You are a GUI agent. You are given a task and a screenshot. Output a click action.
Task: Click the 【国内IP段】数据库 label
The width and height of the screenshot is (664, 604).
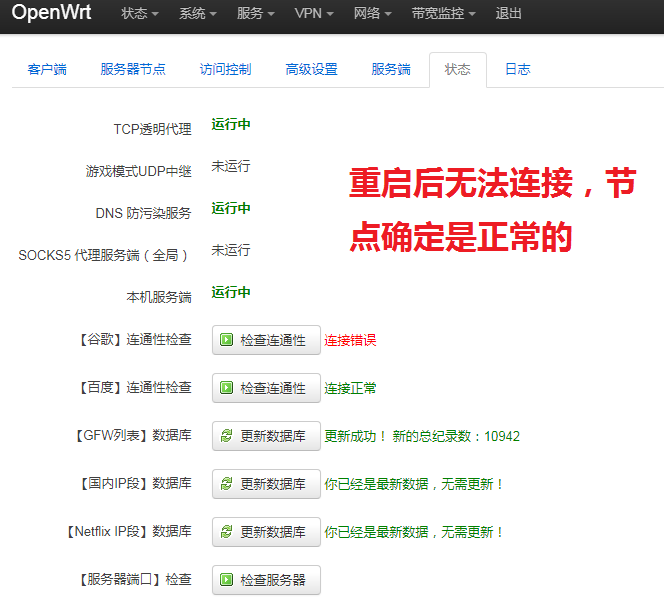134,483
